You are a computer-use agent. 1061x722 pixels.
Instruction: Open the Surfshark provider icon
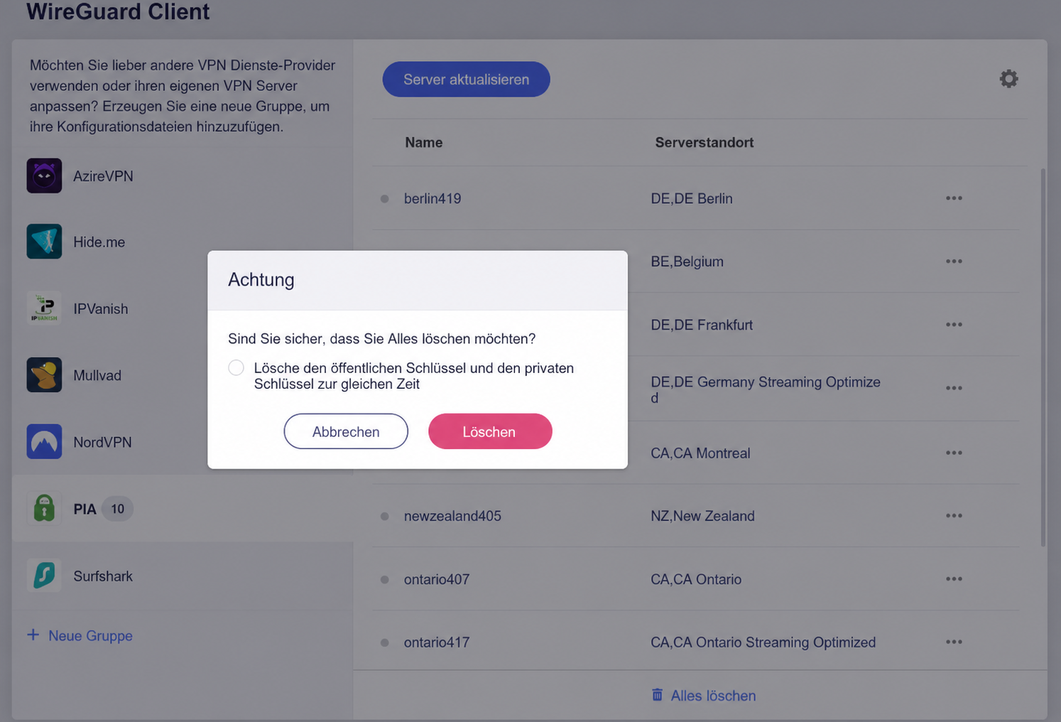pyautogui.click(x=44, y=575)
